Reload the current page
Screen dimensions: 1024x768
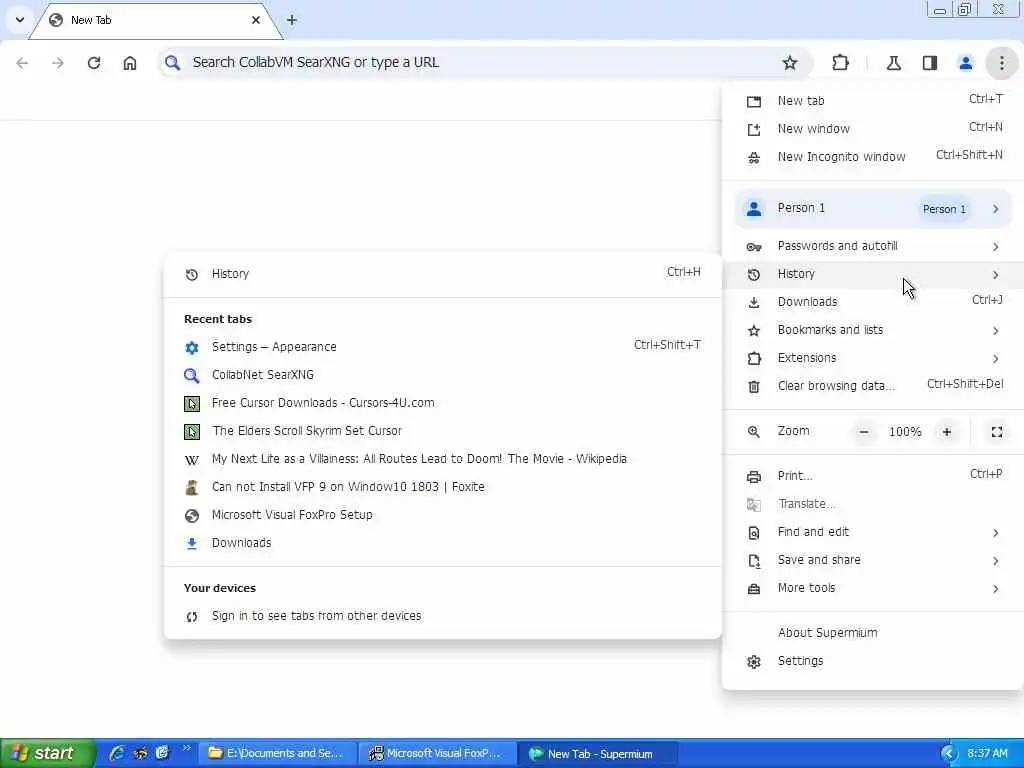pos(94,63)
